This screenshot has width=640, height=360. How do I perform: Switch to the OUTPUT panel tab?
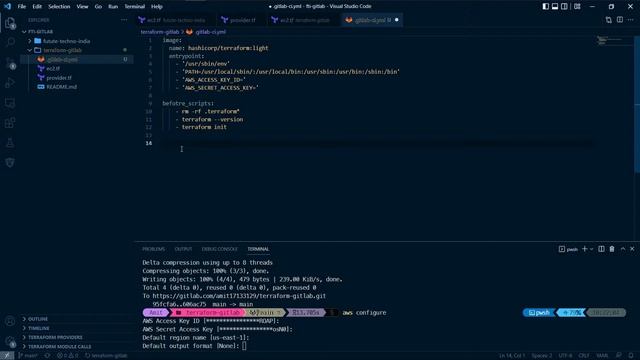click(183, 249)
